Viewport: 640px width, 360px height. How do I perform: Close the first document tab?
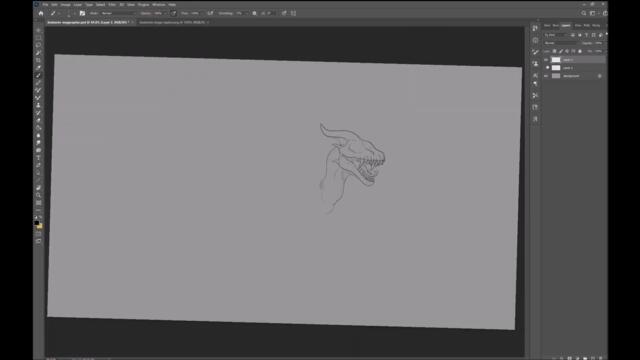132,22
